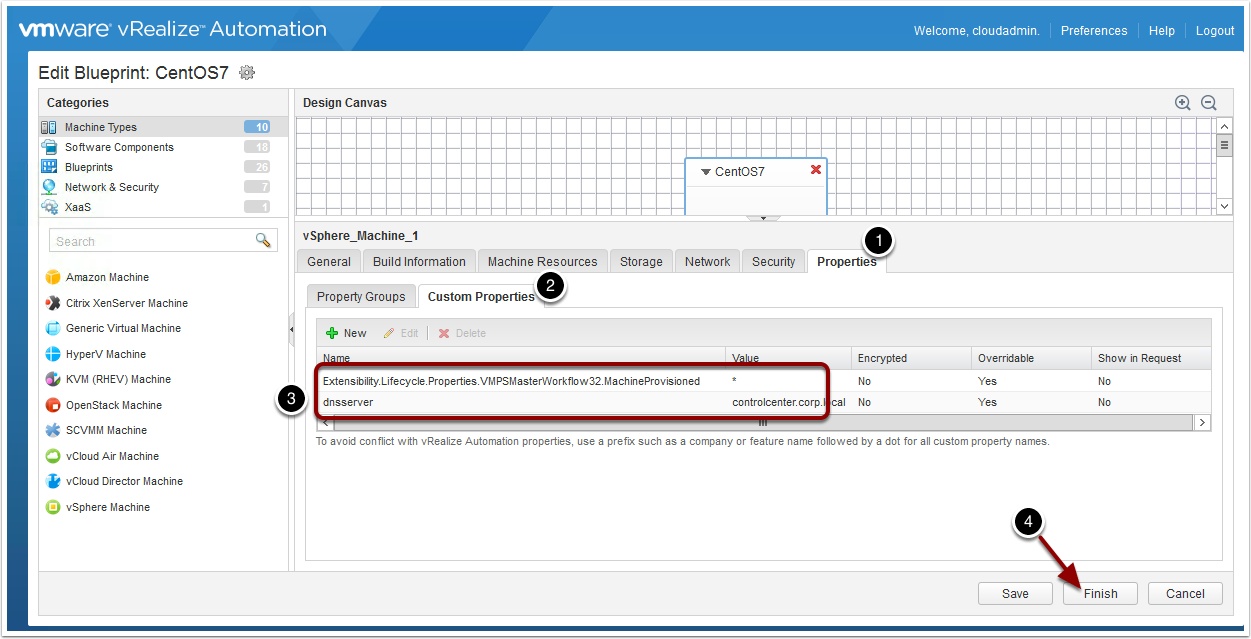Sort by the Name column header

pyautogui.click(x=521, y=358)
